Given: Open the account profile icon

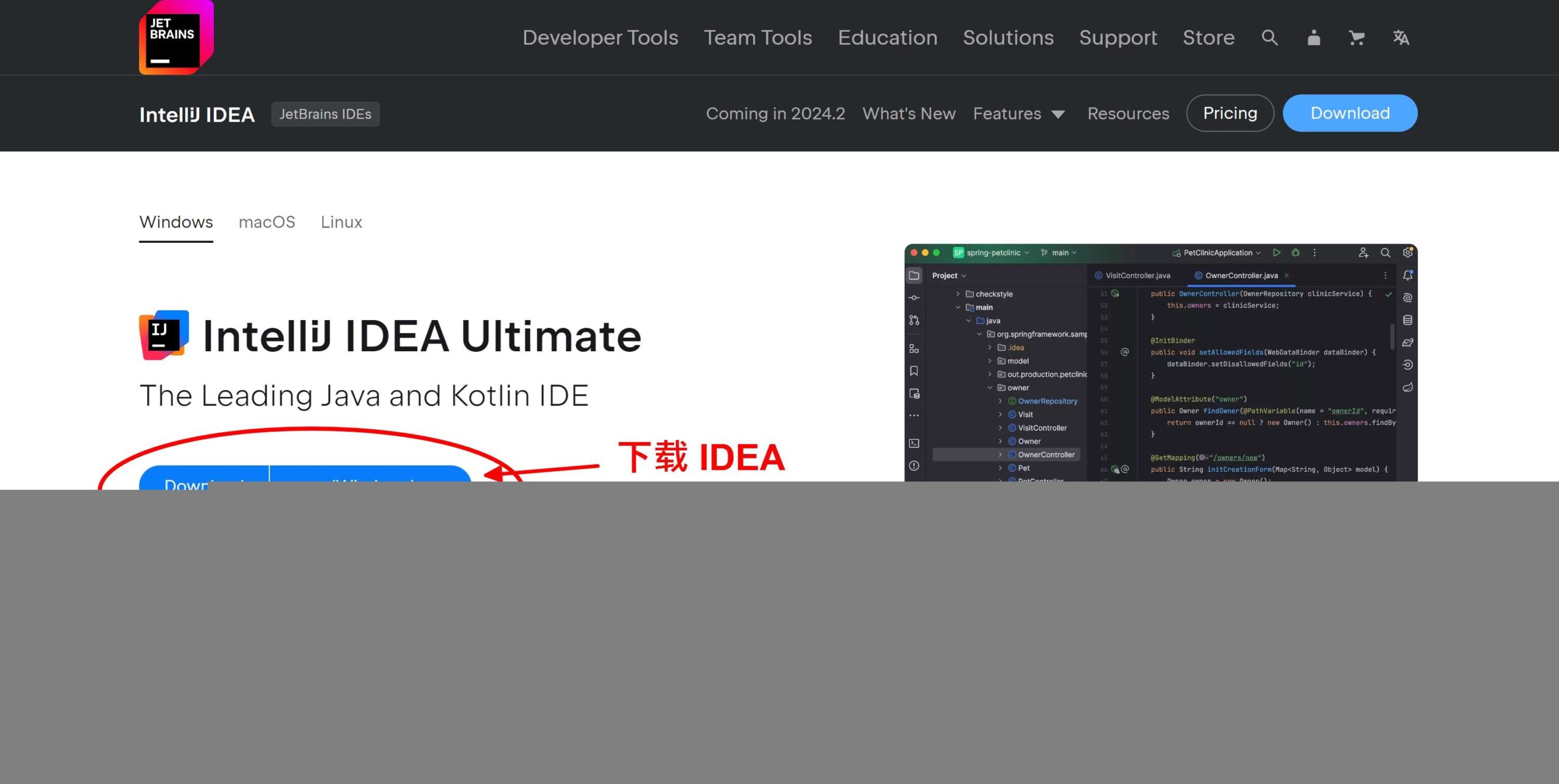Looking at the screenshot, I should click(1314, 38).
